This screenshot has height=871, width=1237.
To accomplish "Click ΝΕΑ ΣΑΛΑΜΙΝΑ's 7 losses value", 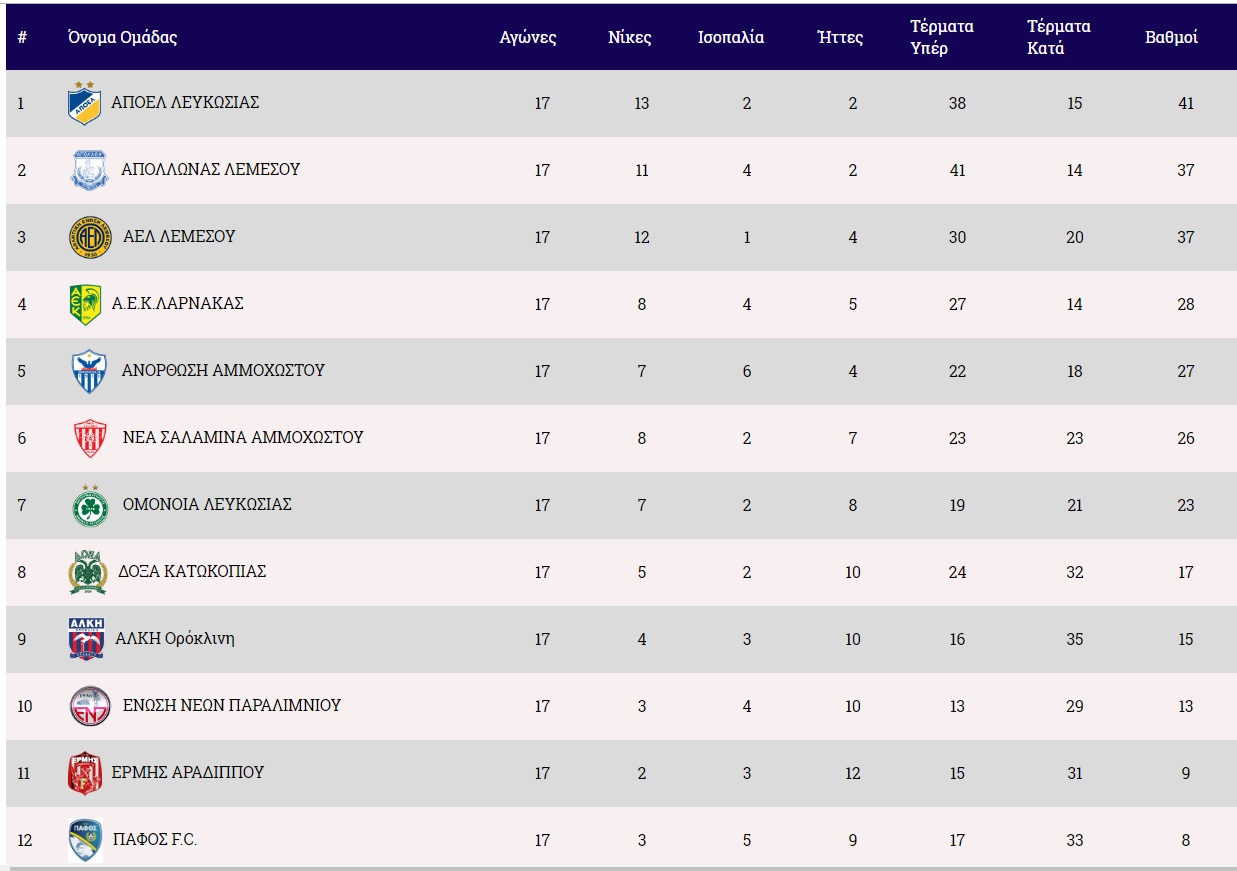I will (853, 438).
